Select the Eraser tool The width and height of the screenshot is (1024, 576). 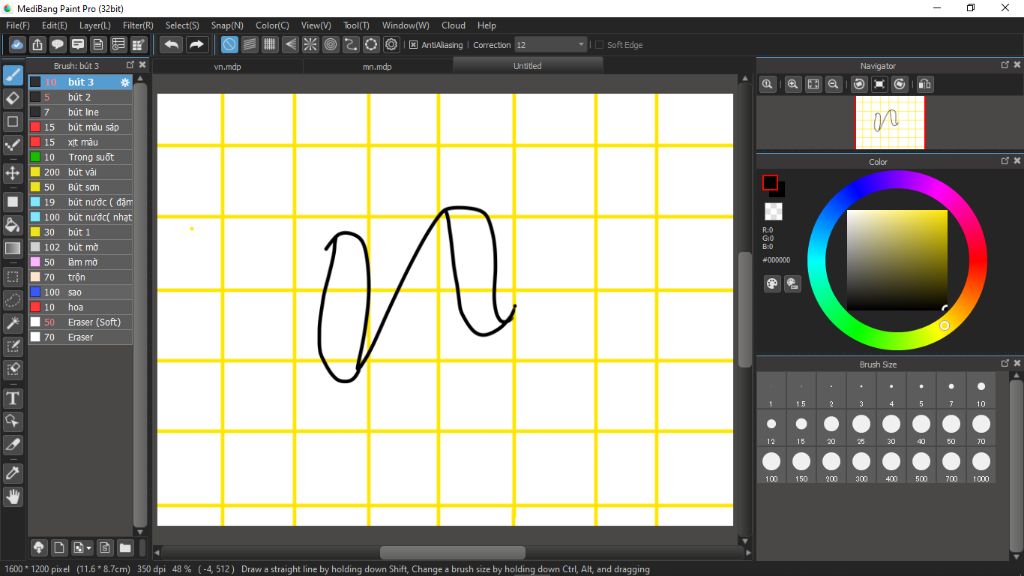[12, 99]
